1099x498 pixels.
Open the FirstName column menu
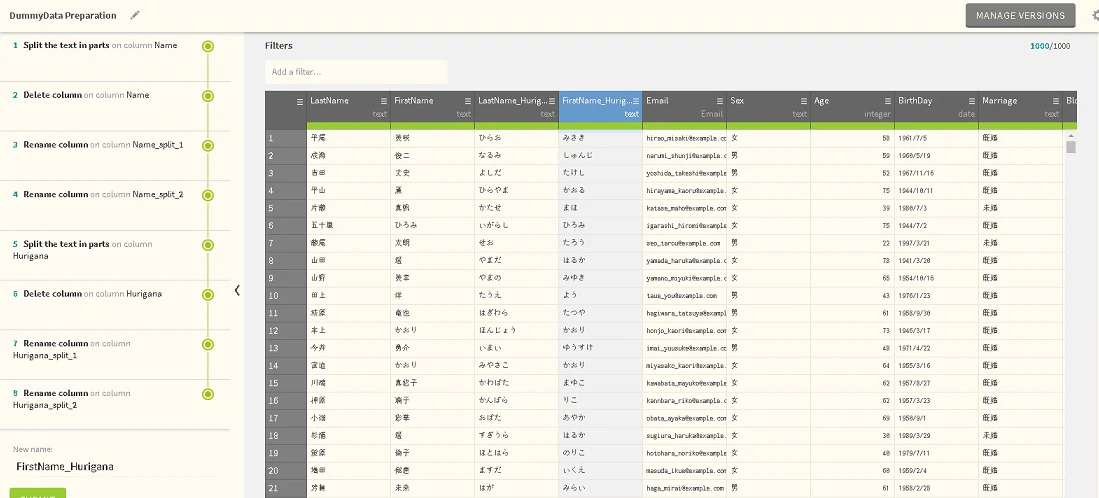tap(467, 101)
